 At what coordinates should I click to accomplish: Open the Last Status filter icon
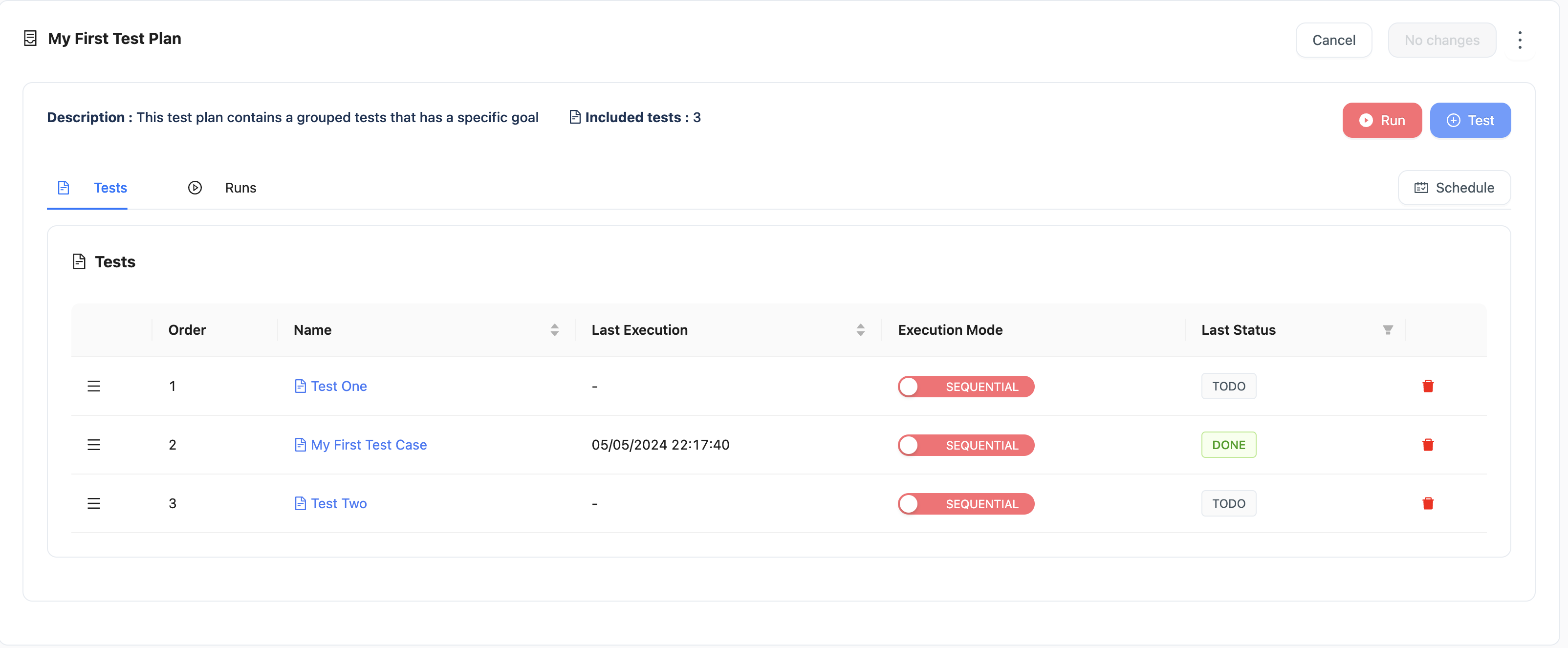click(1387, 330)
